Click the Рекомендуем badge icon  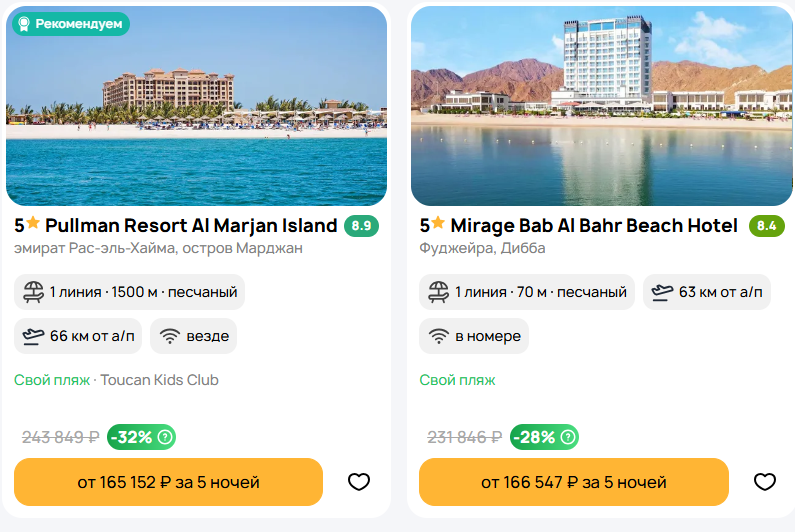coord(24,23)
